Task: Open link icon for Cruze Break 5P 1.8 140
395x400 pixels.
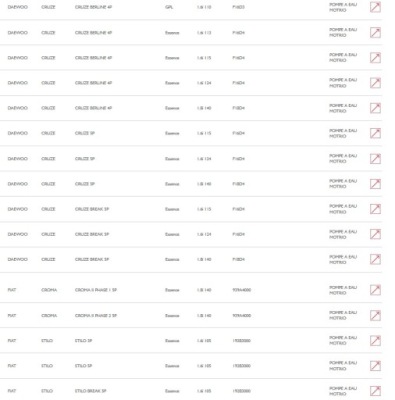Action: coord(375,259)
